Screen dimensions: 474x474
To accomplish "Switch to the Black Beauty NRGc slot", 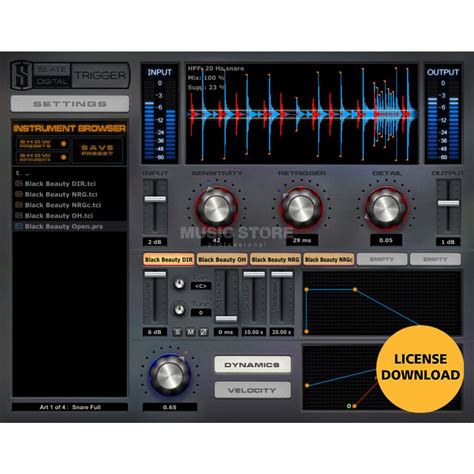I will (329, 259).
